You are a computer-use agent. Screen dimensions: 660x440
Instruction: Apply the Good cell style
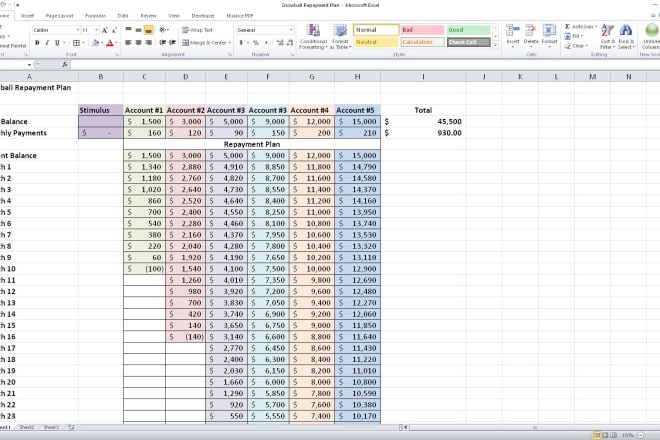[468, 30]
